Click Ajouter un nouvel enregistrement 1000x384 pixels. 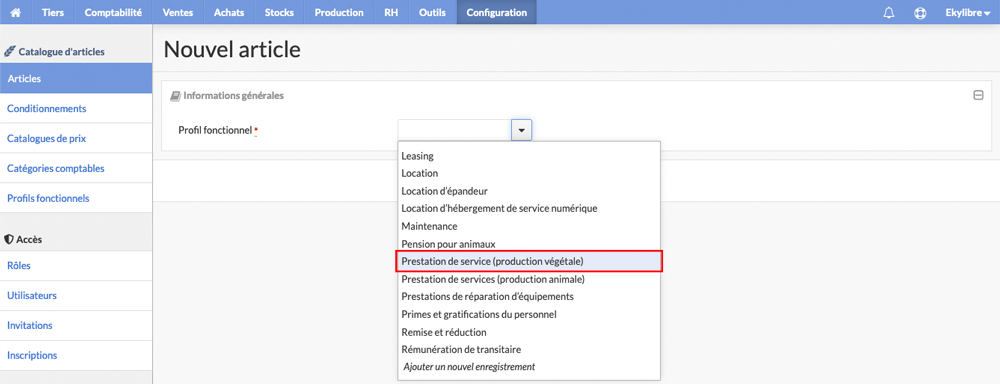(x=529, y=367)
